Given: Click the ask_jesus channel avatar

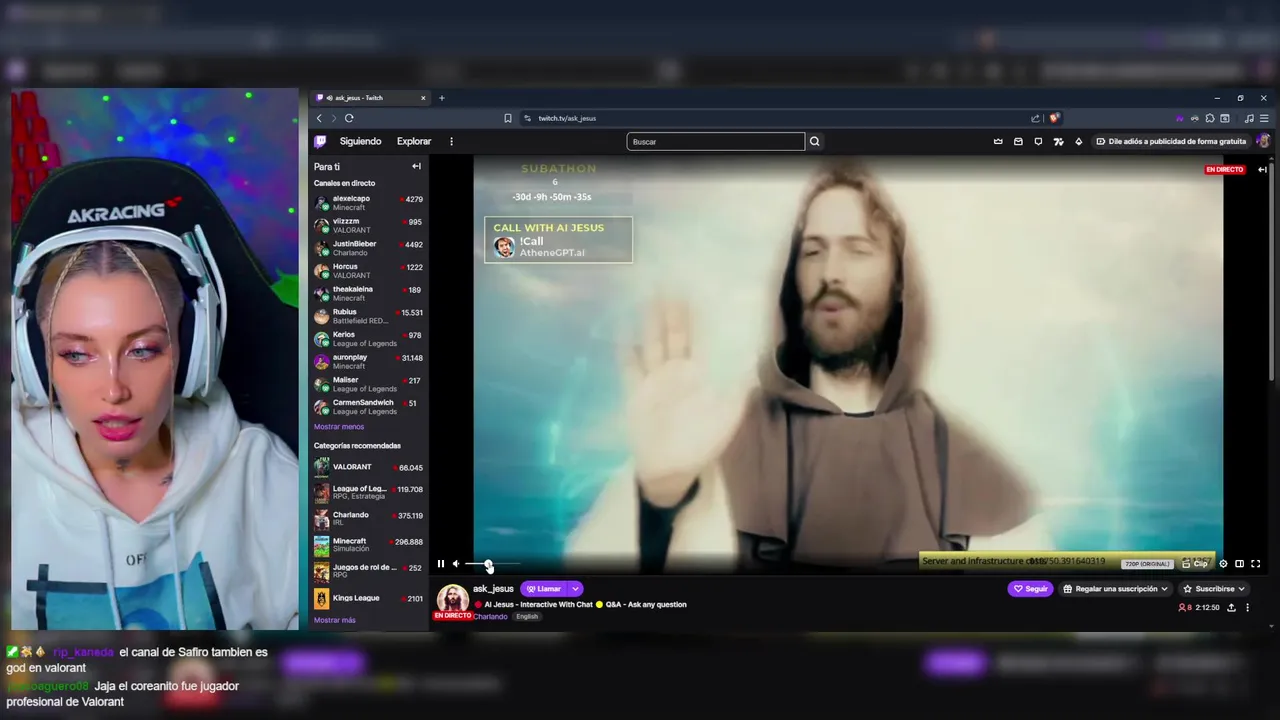Looking at the screenshot, I should point(452,599).
